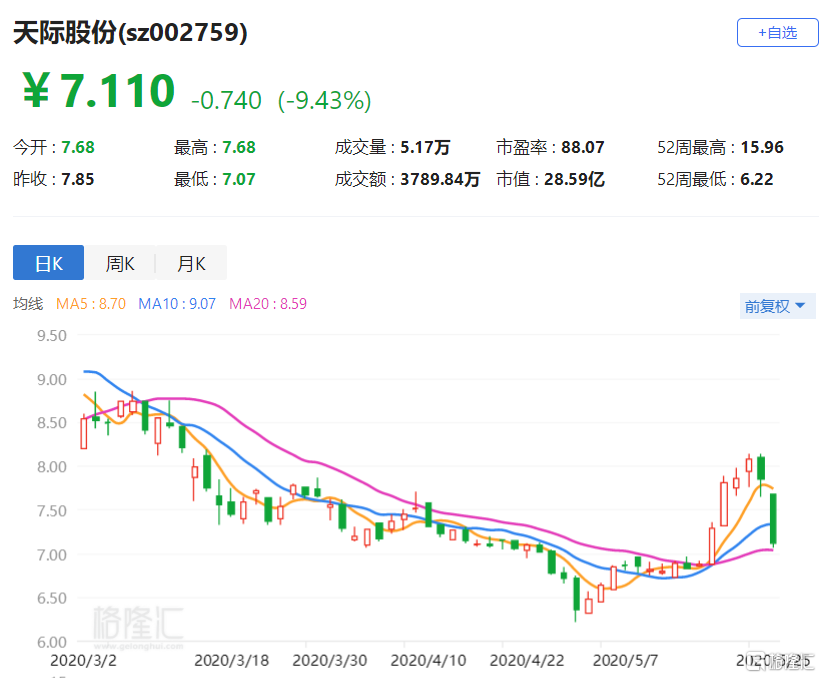Click the 2020/5/7 date axis label

point(625,661)
